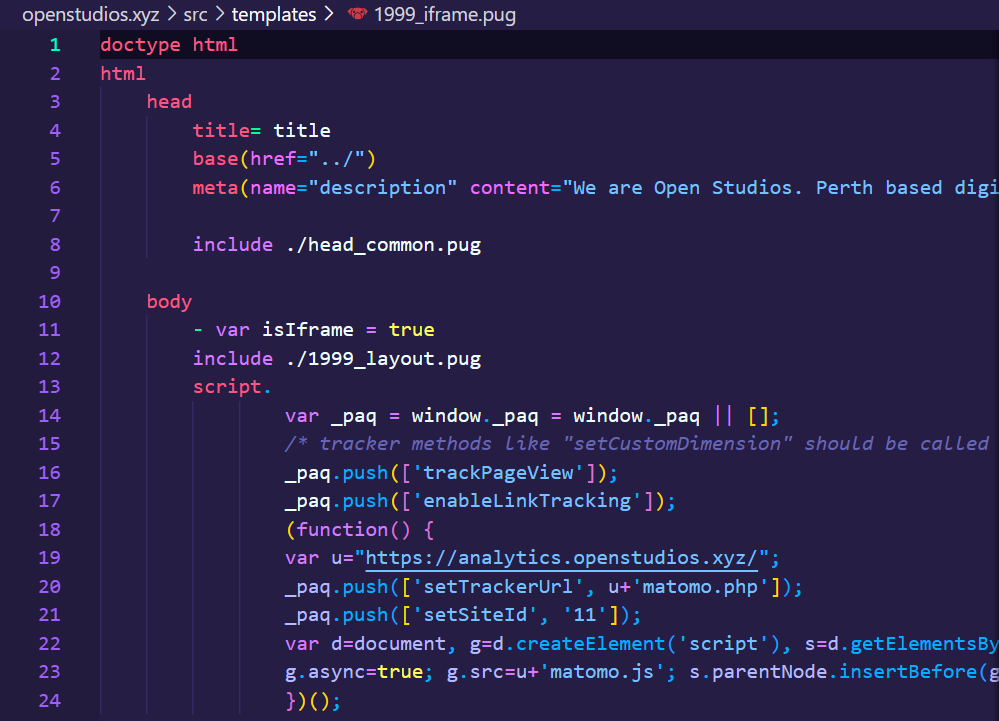
Task: Open the templates breadcrumb folder
Action: (x=274, y=14)
